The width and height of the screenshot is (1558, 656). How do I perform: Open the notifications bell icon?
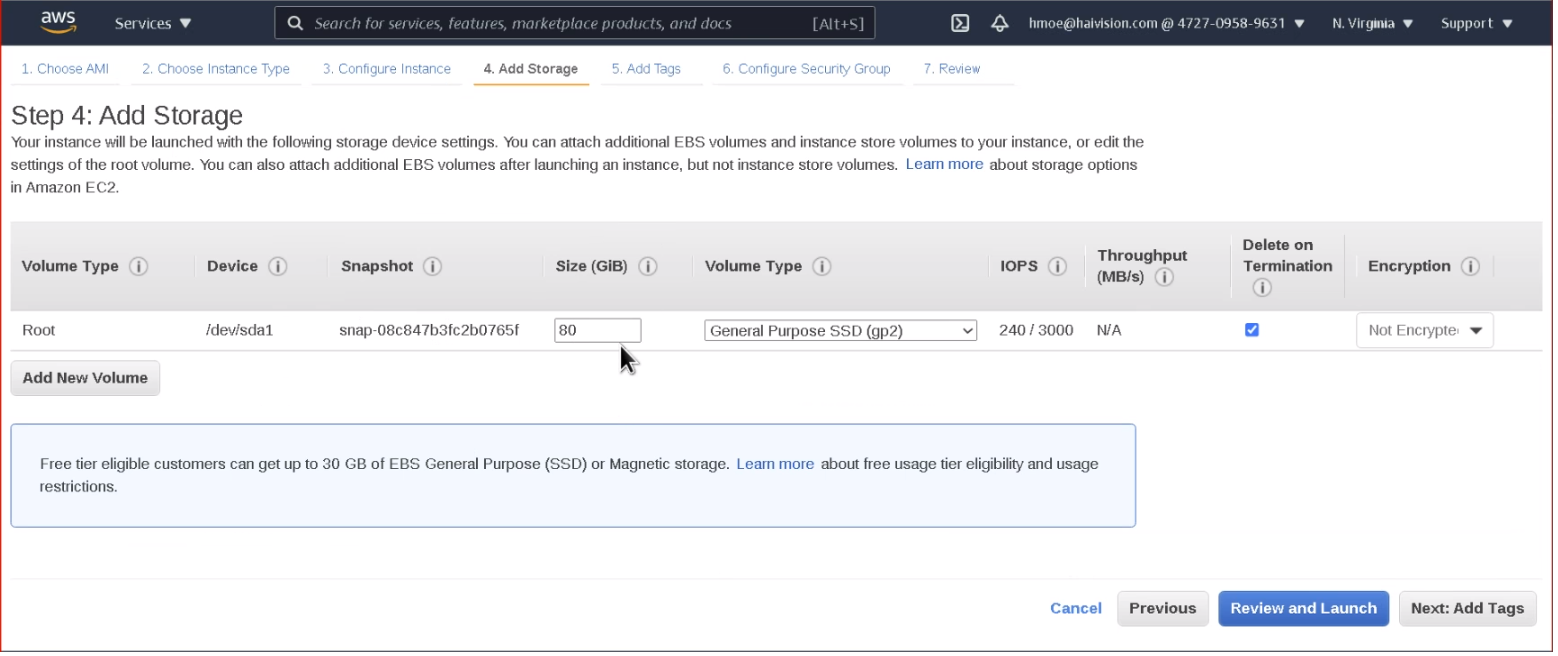click(x=999, y=23)
